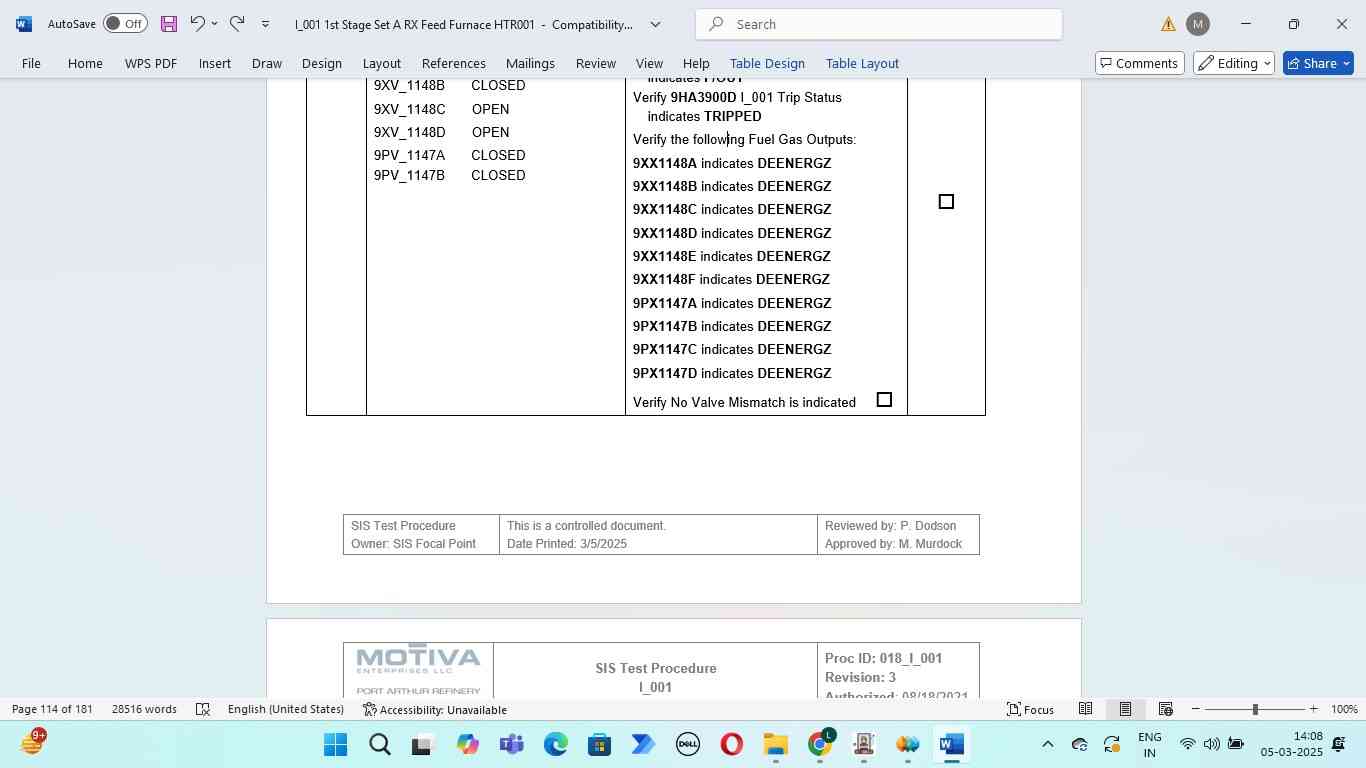1366x768 pixels.
Task: Click the Search box in title bar
Action: point(880,24)
